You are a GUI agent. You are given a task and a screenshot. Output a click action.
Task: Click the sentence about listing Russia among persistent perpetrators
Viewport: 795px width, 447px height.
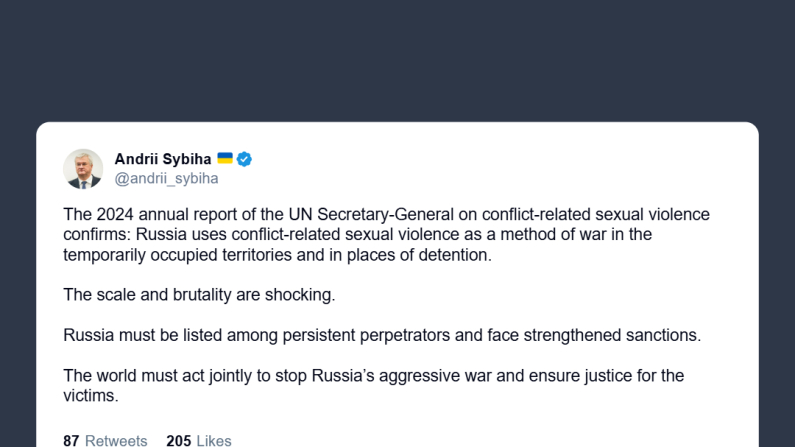click(382, 335)
